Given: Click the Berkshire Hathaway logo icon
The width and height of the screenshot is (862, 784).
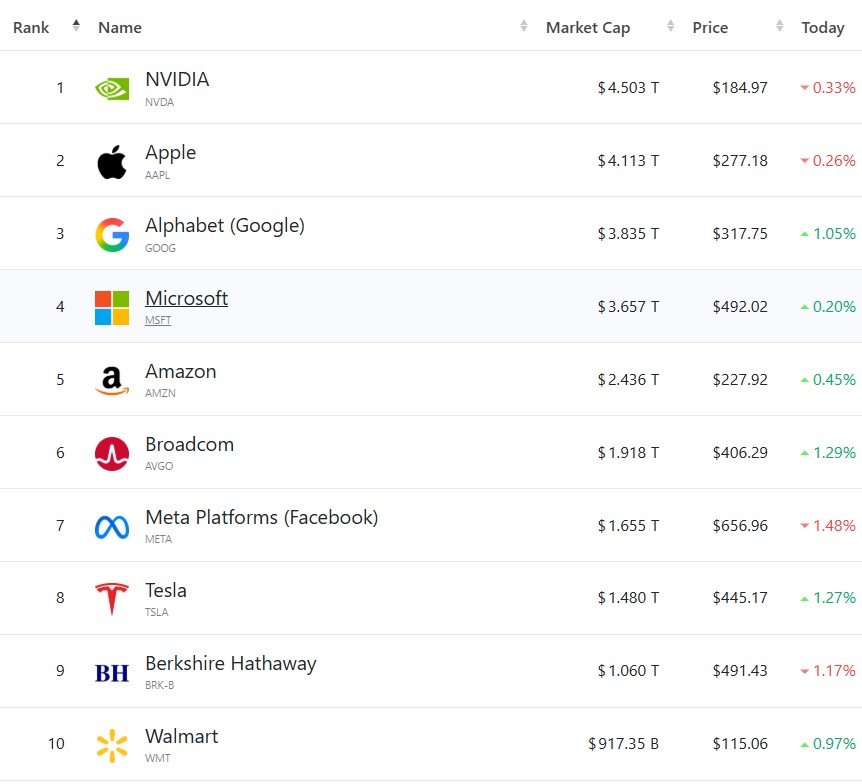Looking at the screenshot, I should click(x=112, y=673).
